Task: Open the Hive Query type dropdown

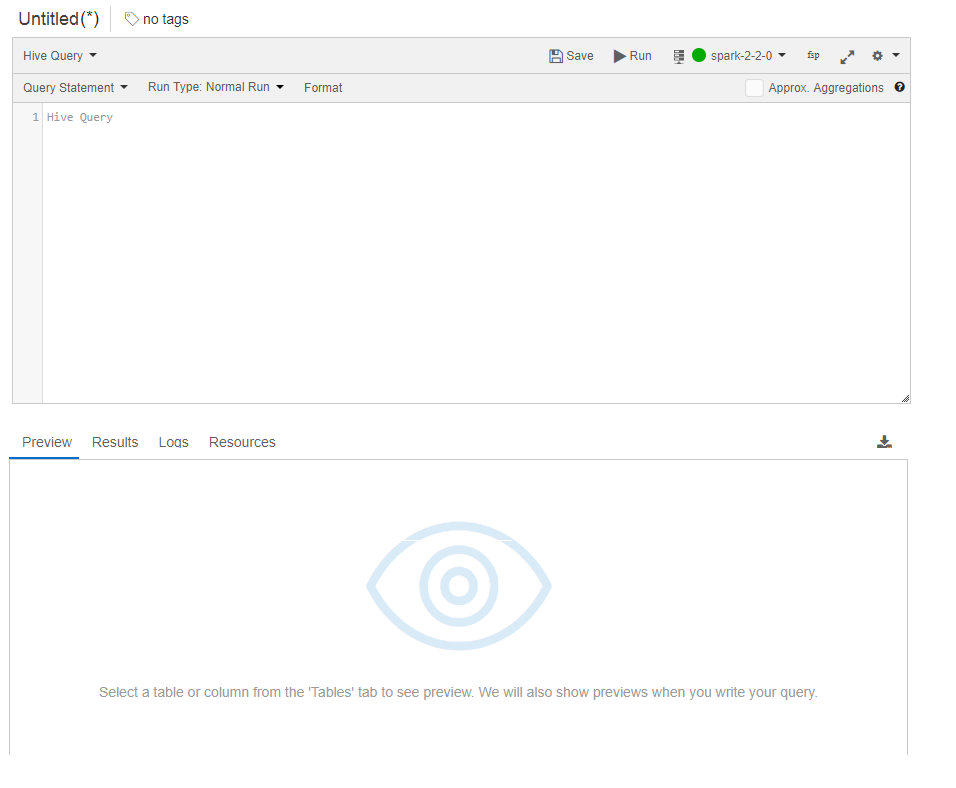Action: click(60, 56)
